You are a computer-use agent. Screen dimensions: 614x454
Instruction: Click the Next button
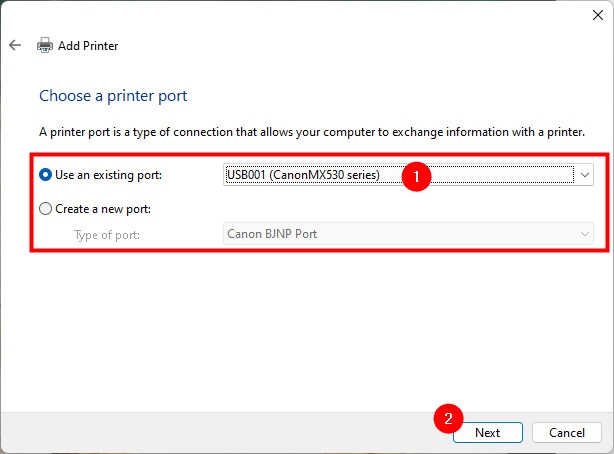[488, 432]
